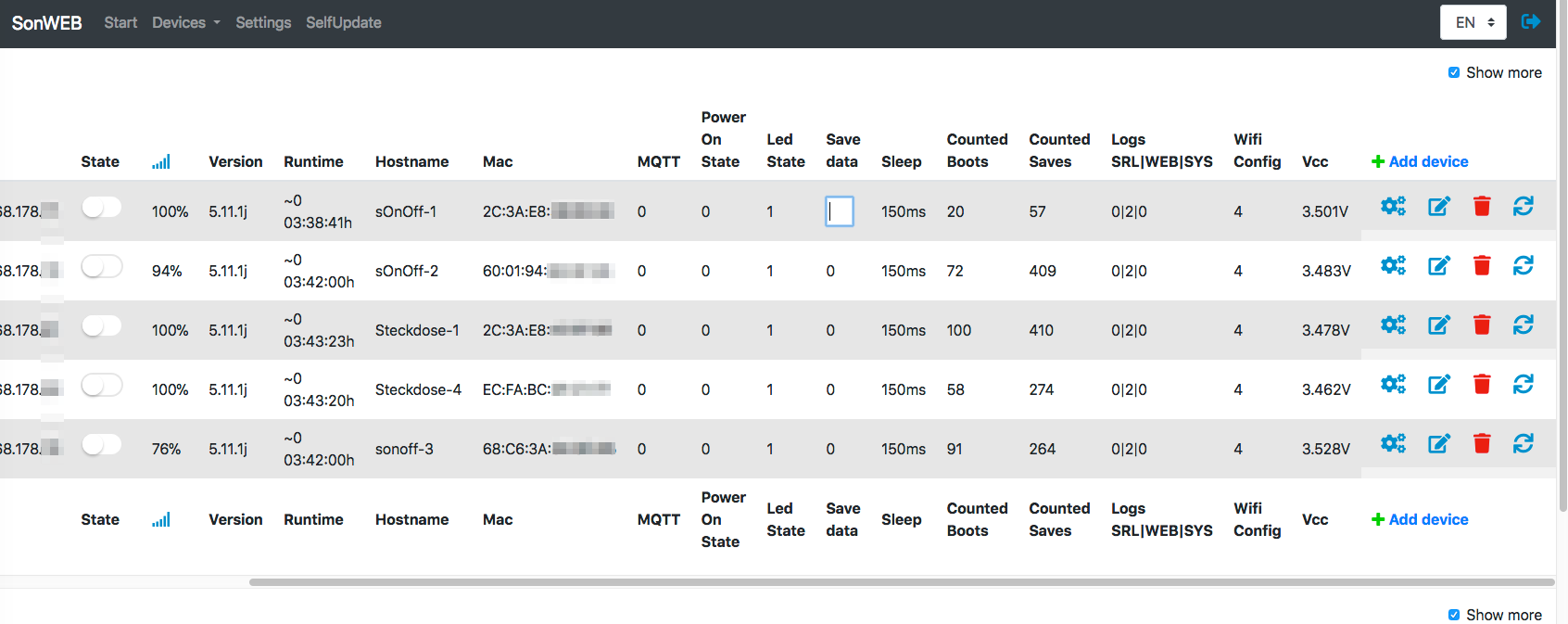Click the signal value 94%
Image resolution: width=1568 pixels, height=624 pixels.
[x=167, y=271]
